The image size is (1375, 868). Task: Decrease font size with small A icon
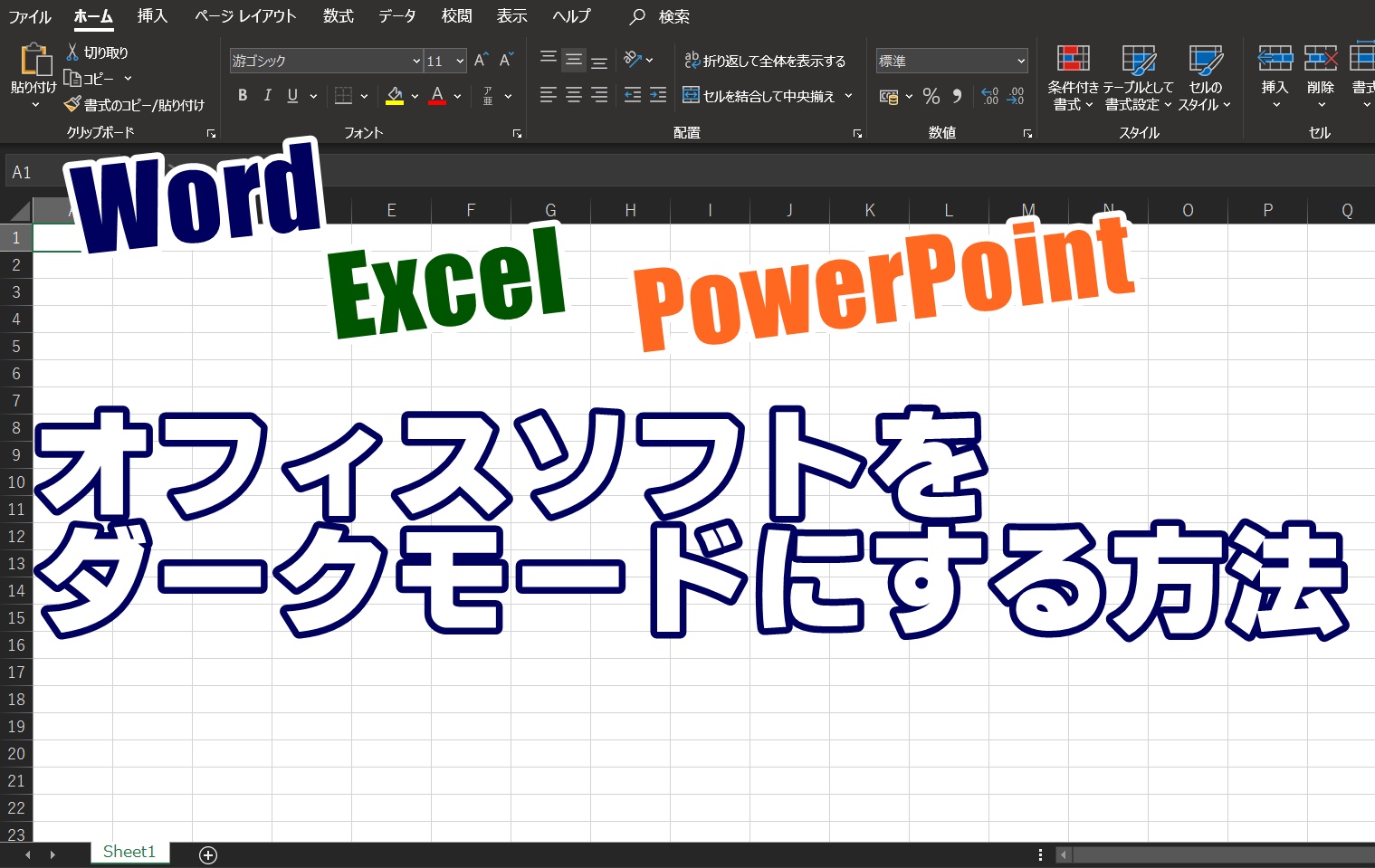(x=506, y=61)
